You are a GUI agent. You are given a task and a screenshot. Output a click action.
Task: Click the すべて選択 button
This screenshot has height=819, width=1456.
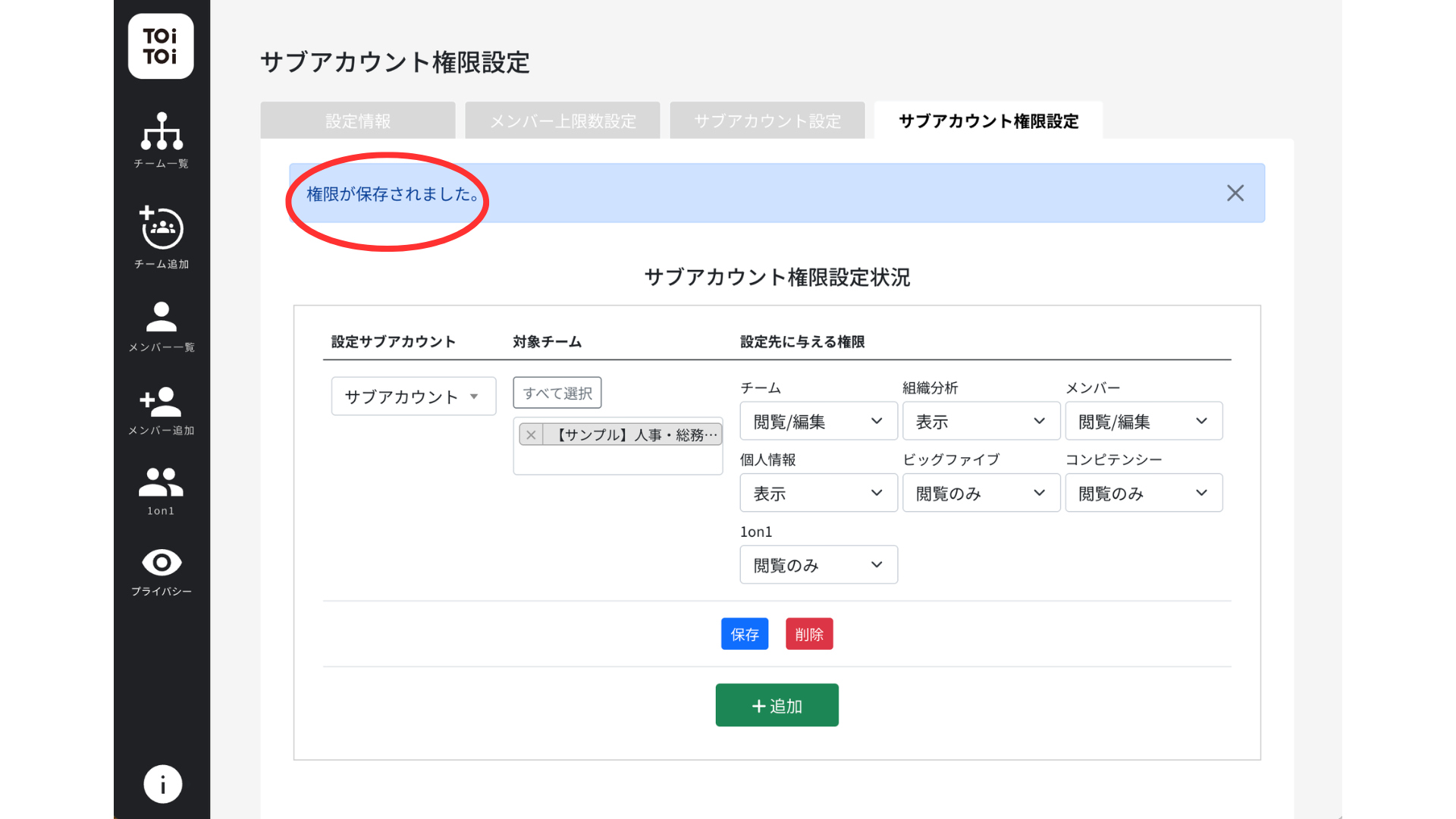coord(557,393)
